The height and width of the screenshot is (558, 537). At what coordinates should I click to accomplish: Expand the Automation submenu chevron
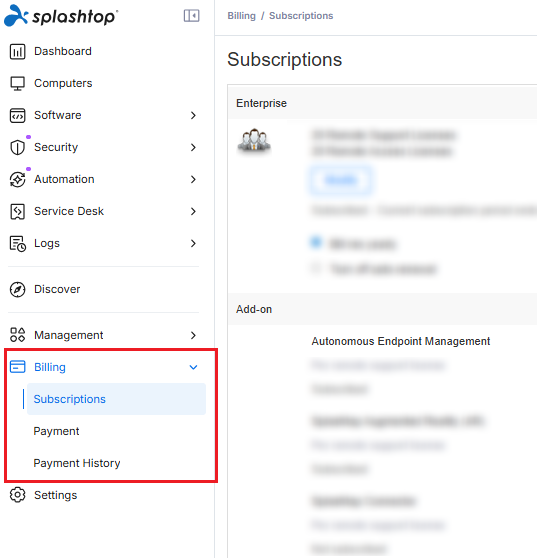point(193,179)
